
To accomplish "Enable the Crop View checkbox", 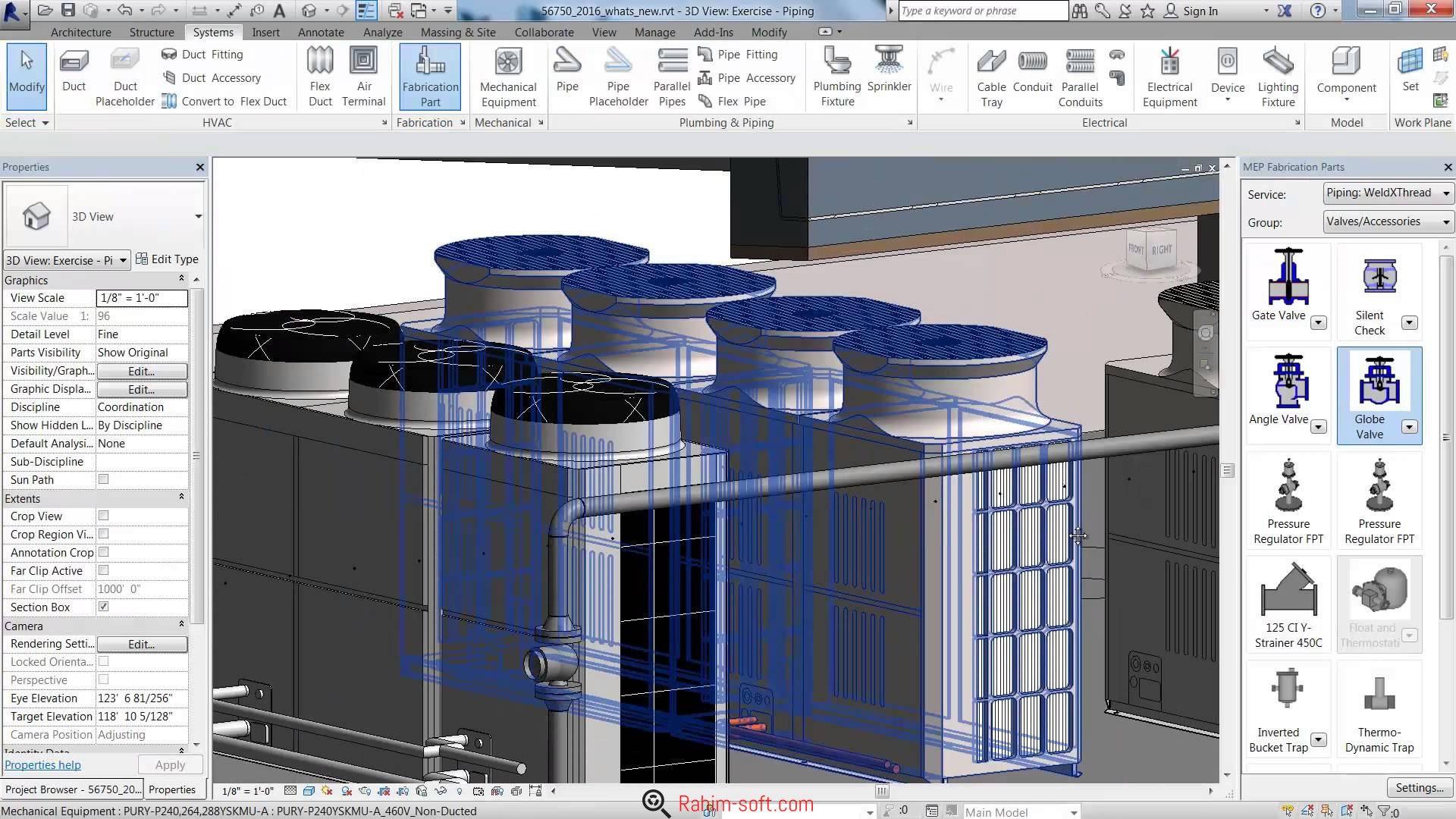I will coord(103,516).
